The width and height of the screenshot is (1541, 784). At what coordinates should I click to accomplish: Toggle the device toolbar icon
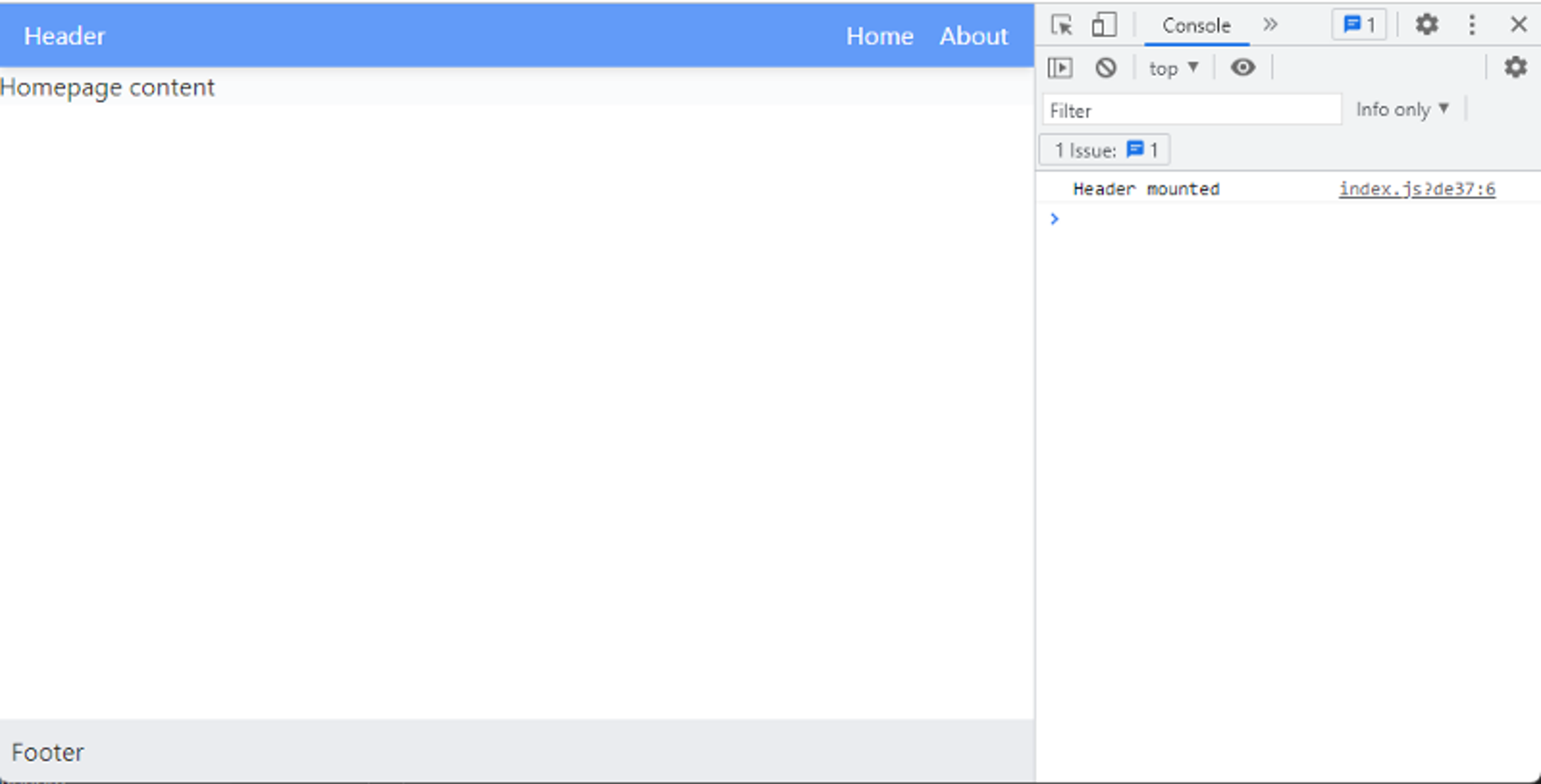coord(1104,25)
